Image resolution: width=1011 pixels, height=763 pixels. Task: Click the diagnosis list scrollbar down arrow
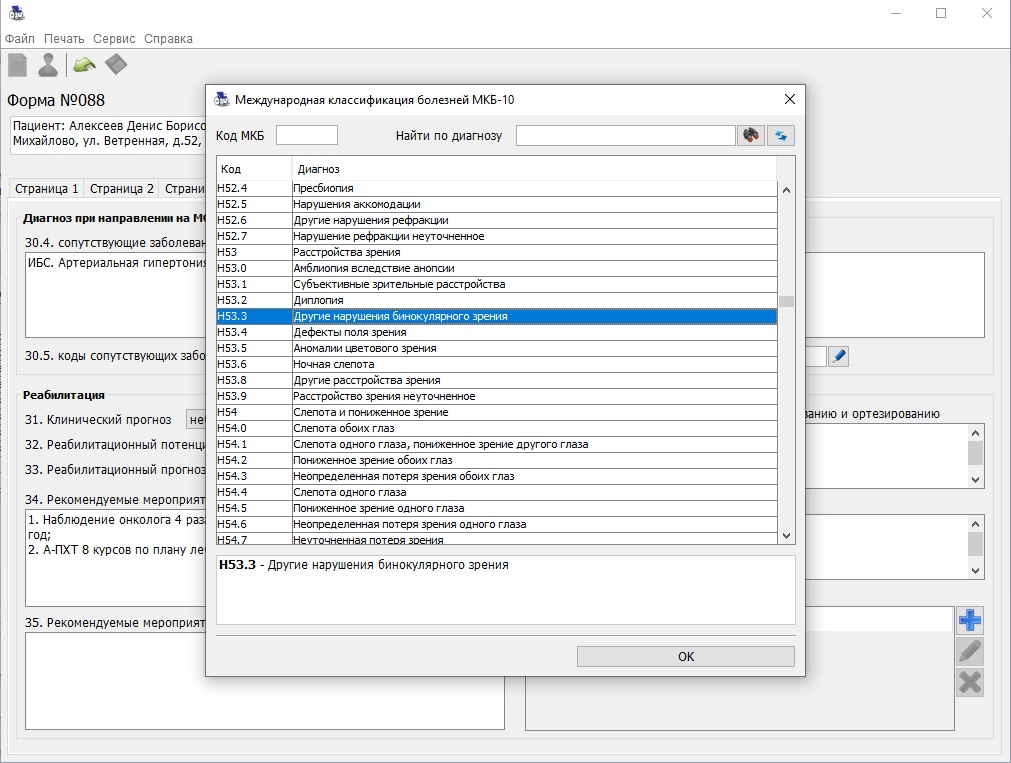coord(786,536)
